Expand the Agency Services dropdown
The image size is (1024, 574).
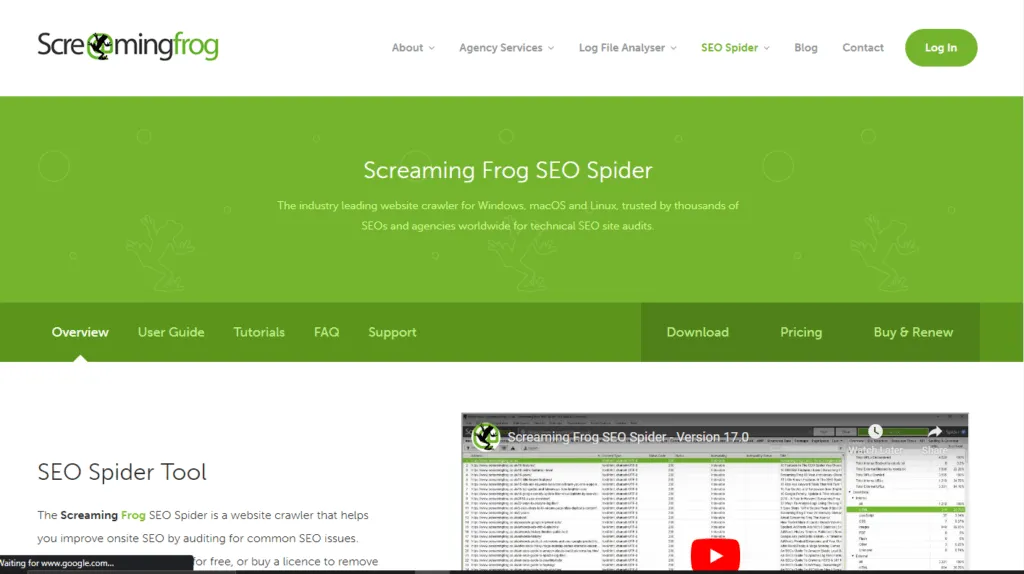point(506,48)
